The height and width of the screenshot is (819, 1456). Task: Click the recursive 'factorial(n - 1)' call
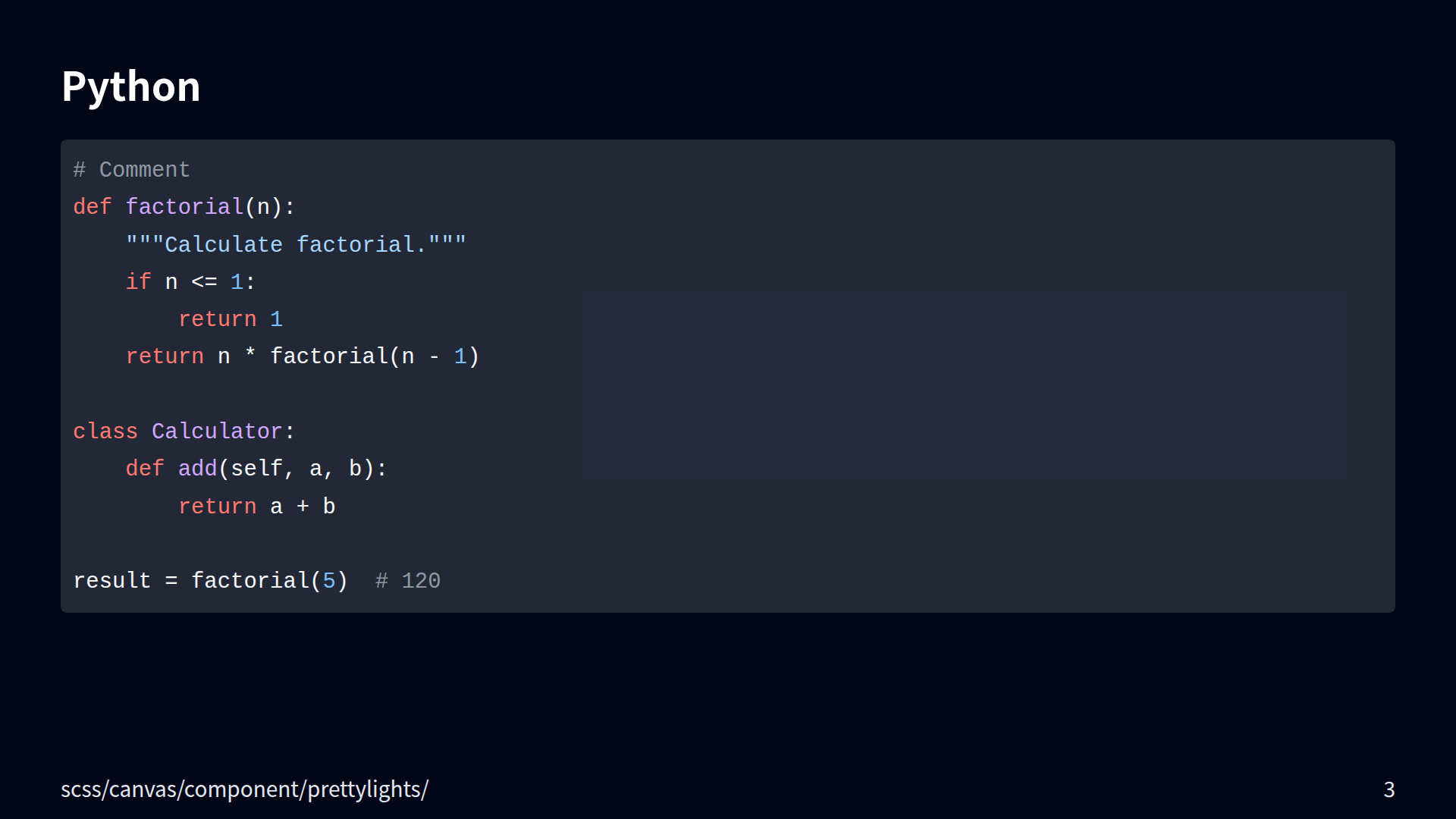click(375, 356)
